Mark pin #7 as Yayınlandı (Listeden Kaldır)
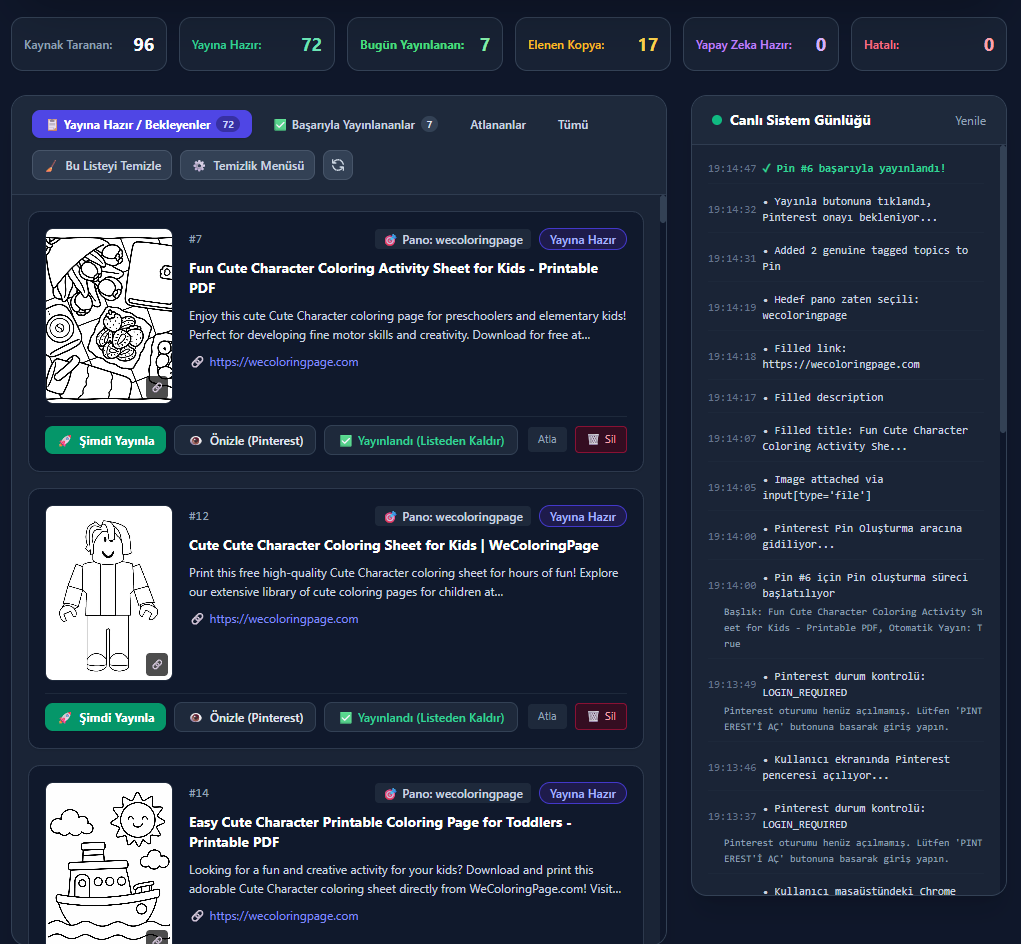Screen dimensions: 1021x944 421,440
